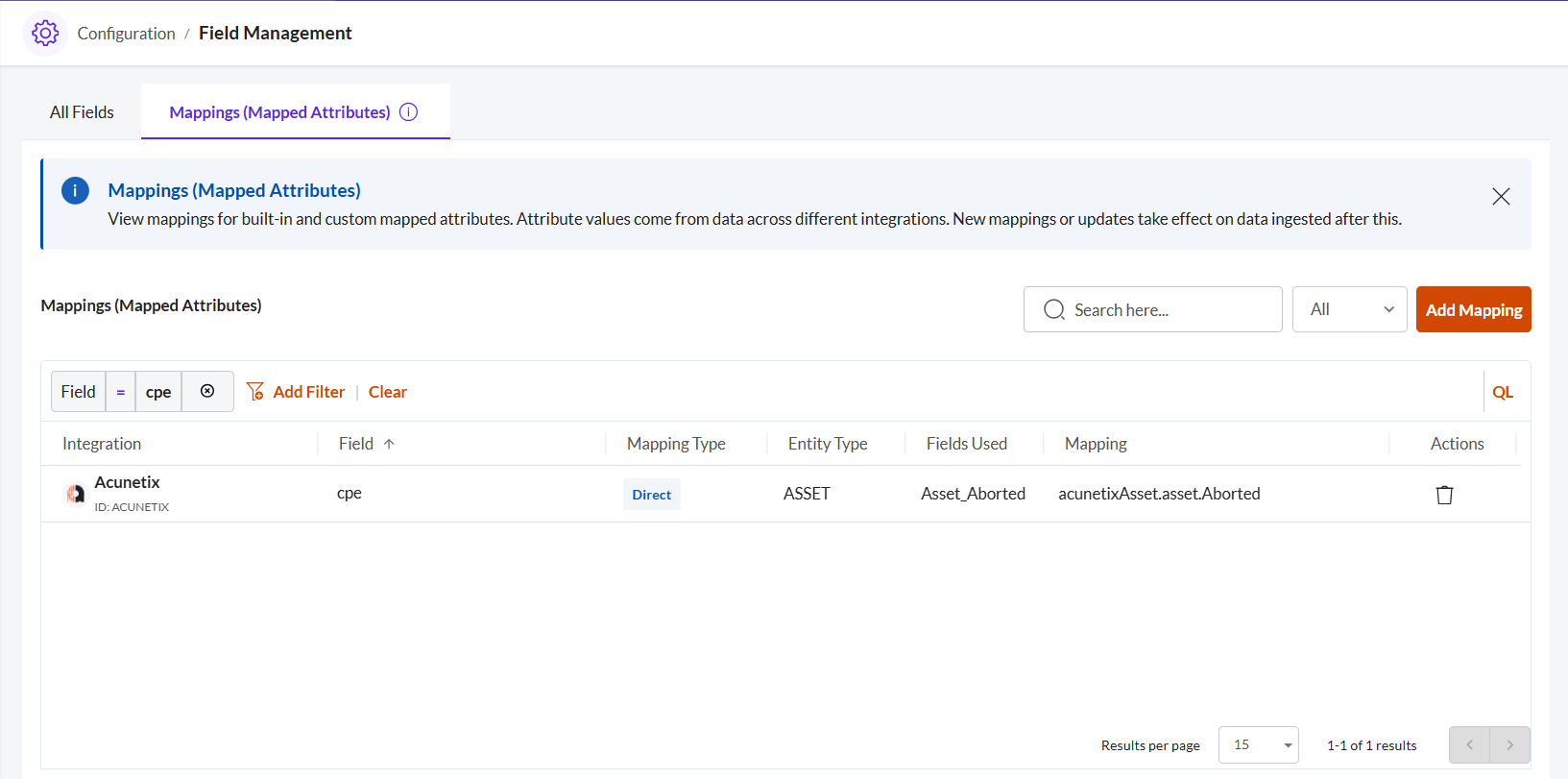Viewport: 1568px width, 779px height.
Task: Click the equals operator in the filter
Action: point(121,392)
